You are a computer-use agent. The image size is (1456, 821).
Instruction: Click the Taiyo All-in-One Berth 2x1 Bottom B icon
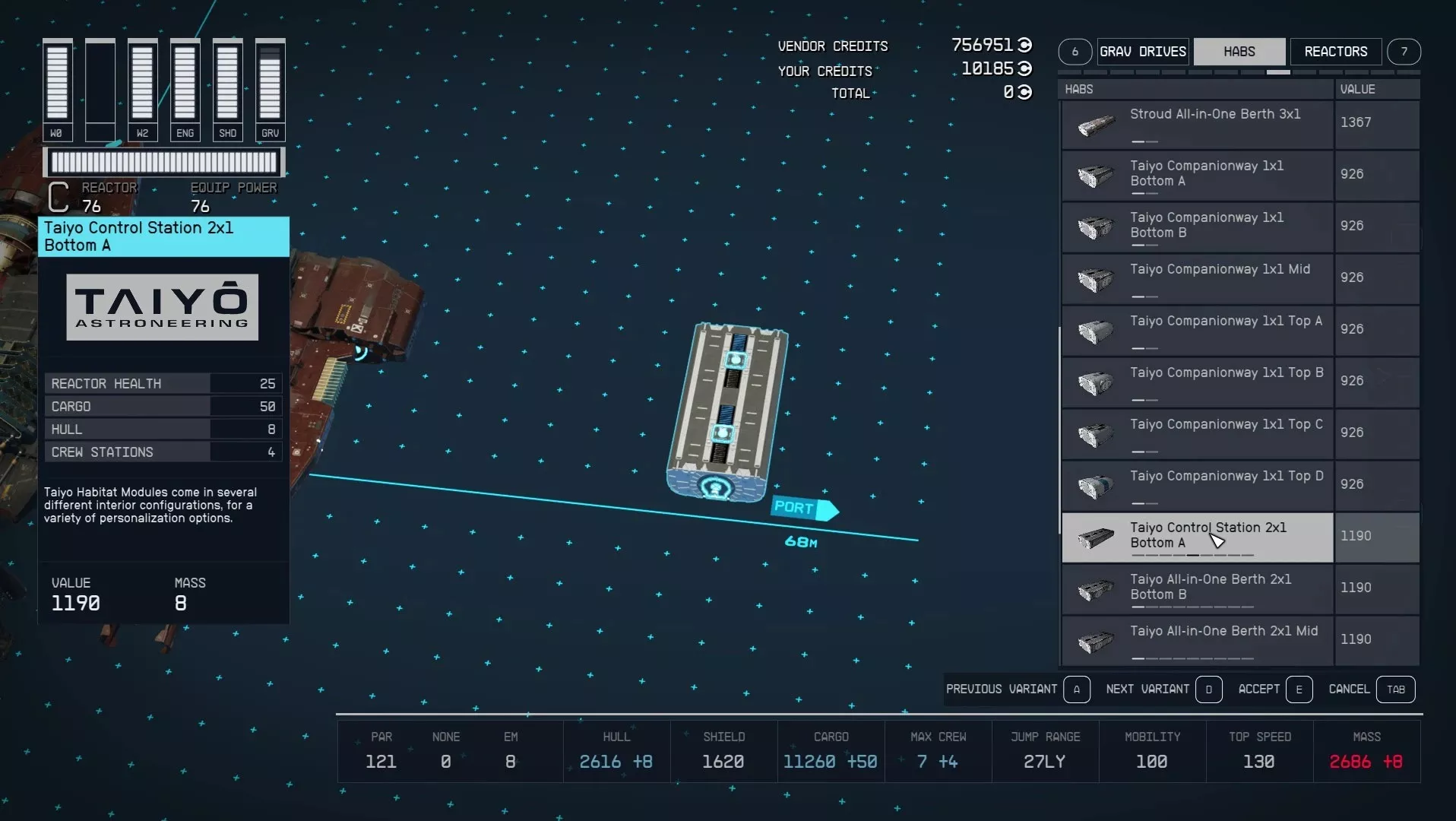[1096, 590]
